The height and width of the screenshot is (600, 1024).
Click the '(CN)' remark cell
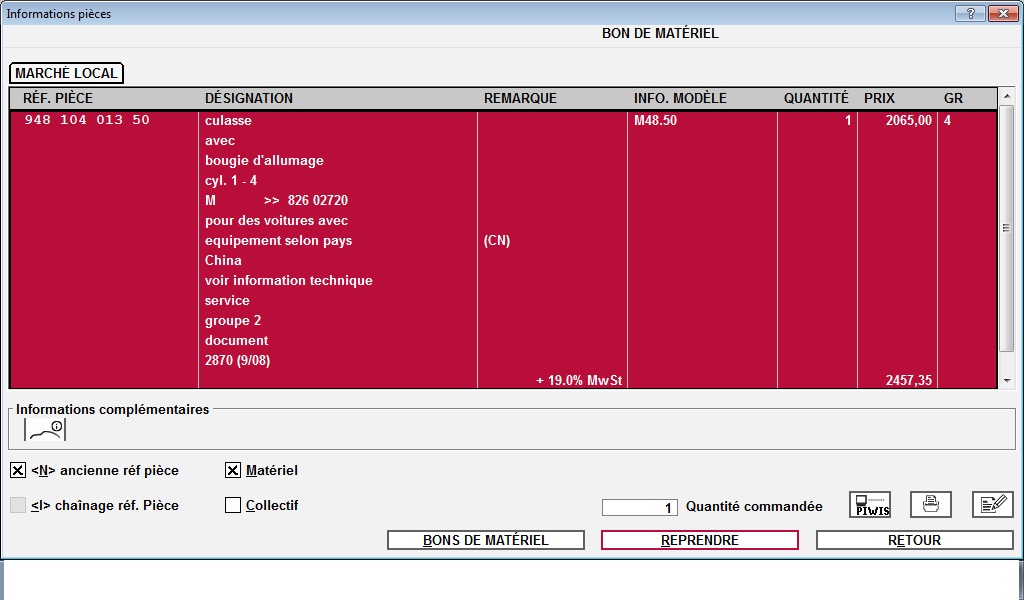(497, 240)
